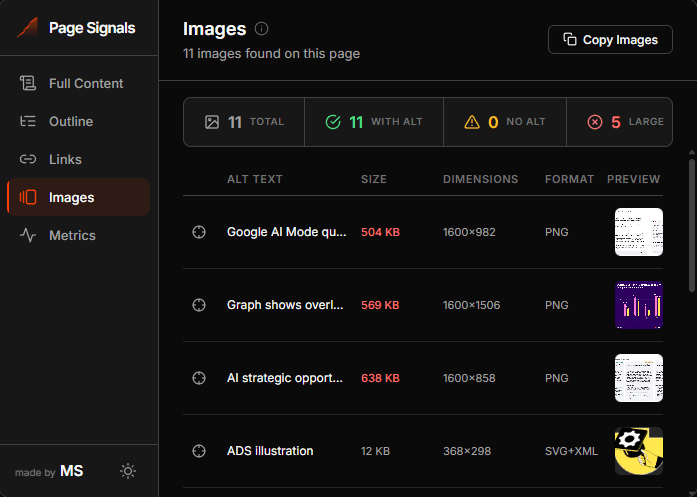Click the info icon beside Images heading

[261, 28]
